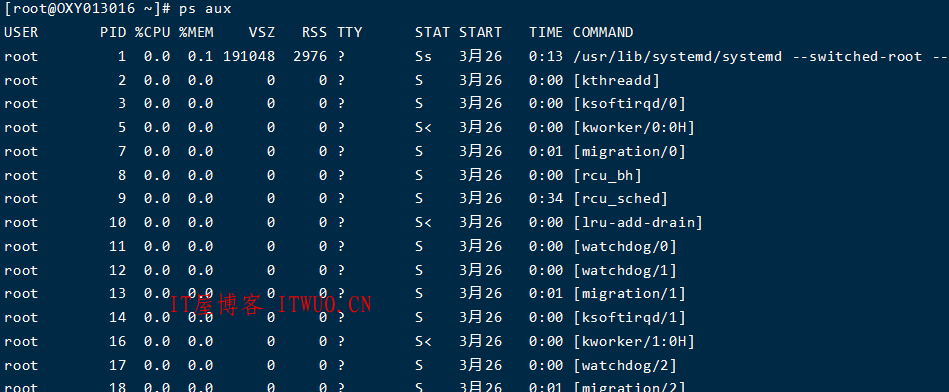Select the [kworker/1:0H] process name
The width and height of the screenshot is (949, 392).
pos(634,341)
